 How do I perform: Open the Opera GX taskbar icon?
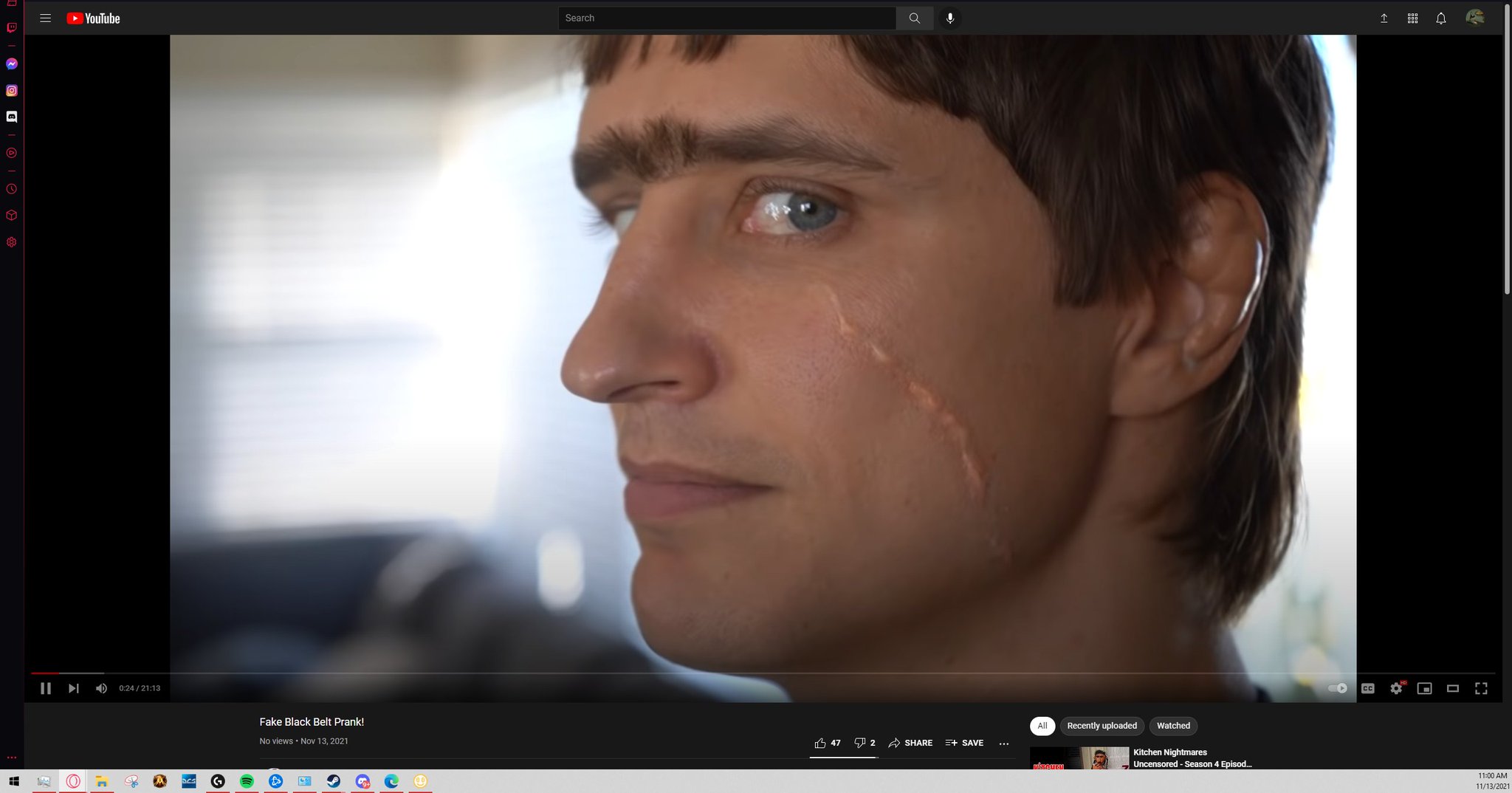[x=73, y=781]
